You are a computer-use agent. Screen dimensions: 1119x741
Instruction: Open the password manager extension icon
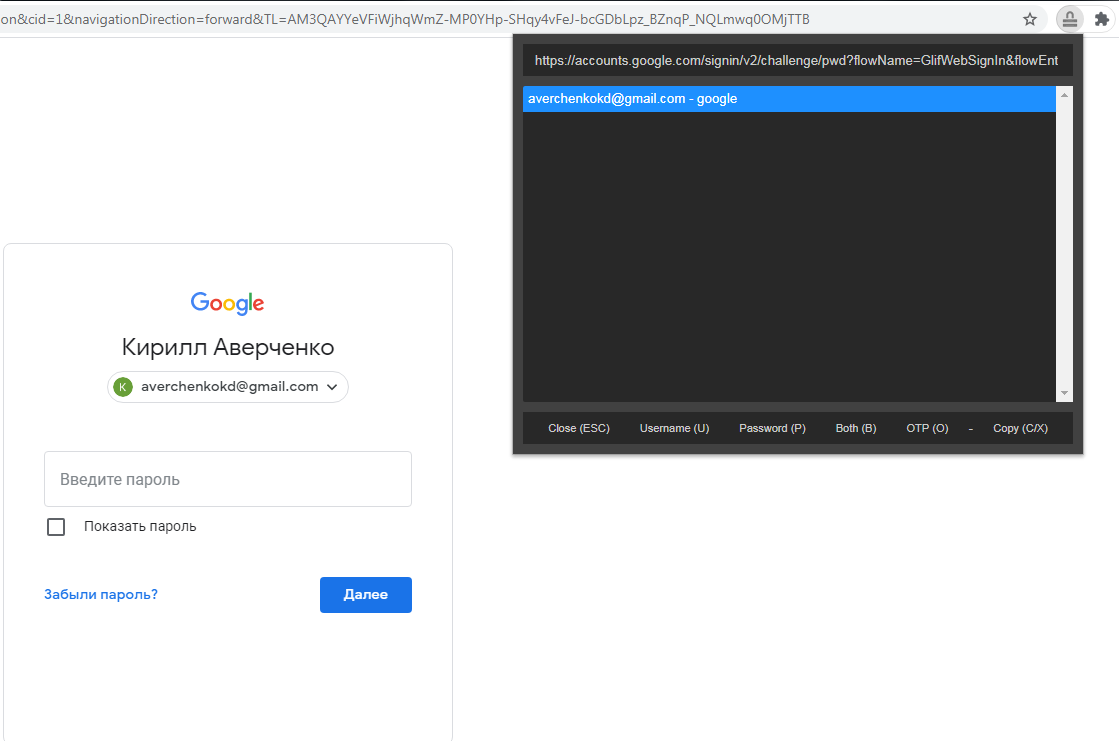1069,19
